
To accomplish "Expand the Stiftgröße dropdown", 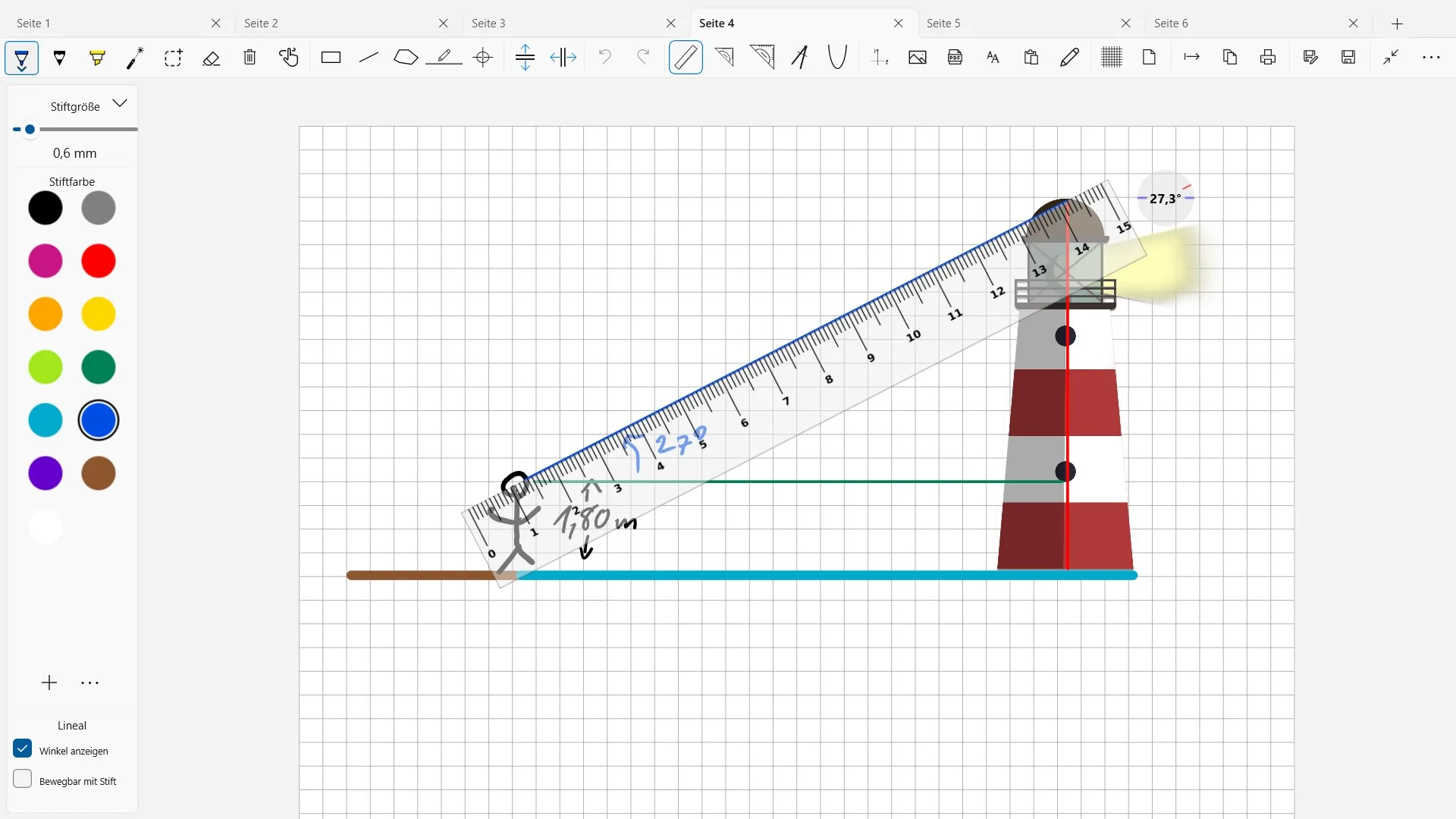I will point(120,104).
